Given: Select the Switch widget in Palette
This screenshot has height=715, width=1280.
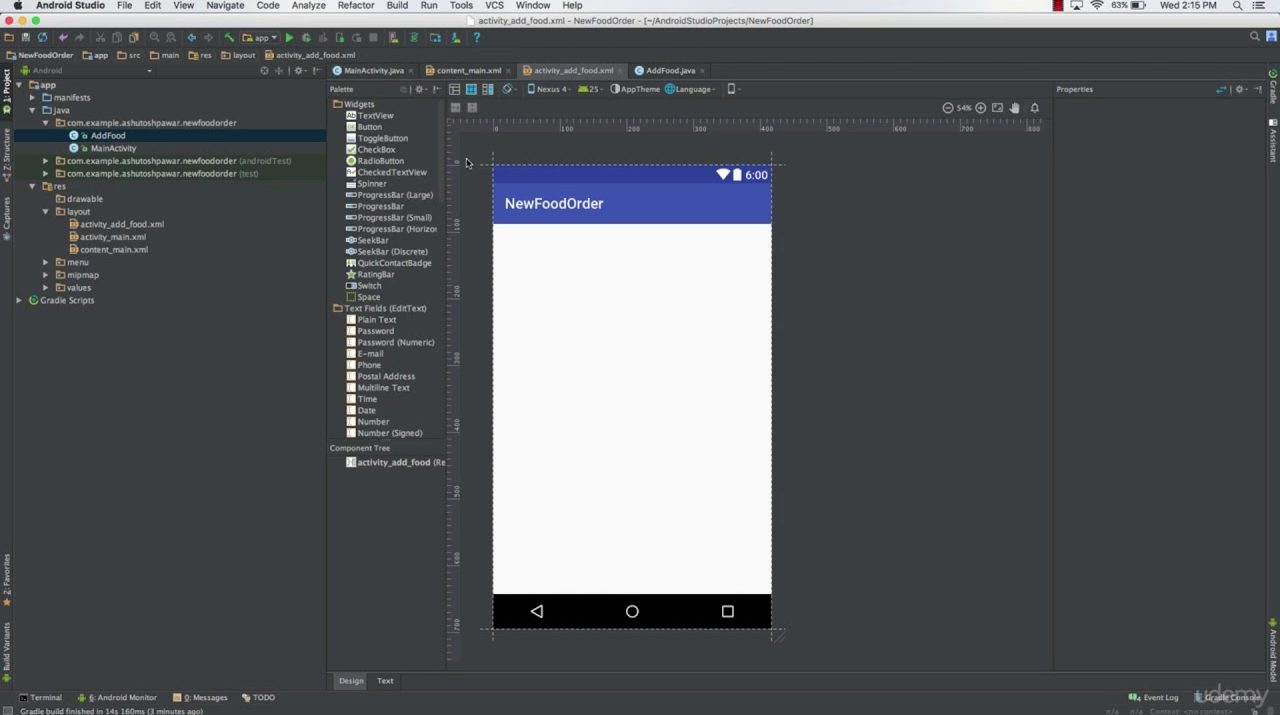Looking at the screenshot, I should coord(369,286).
